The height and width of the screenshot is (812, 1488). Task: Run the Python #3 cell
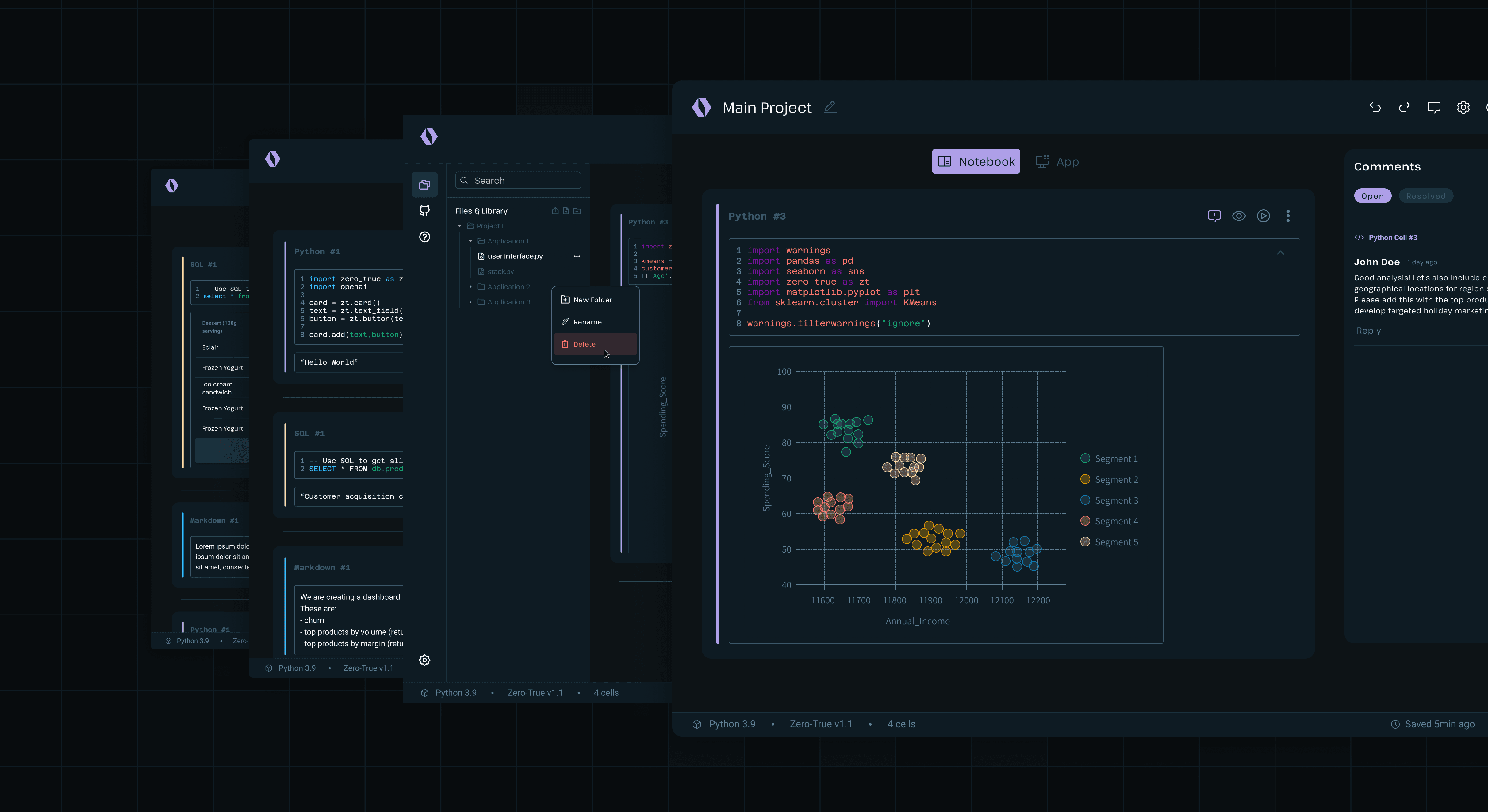click(x=1263, y=216)
